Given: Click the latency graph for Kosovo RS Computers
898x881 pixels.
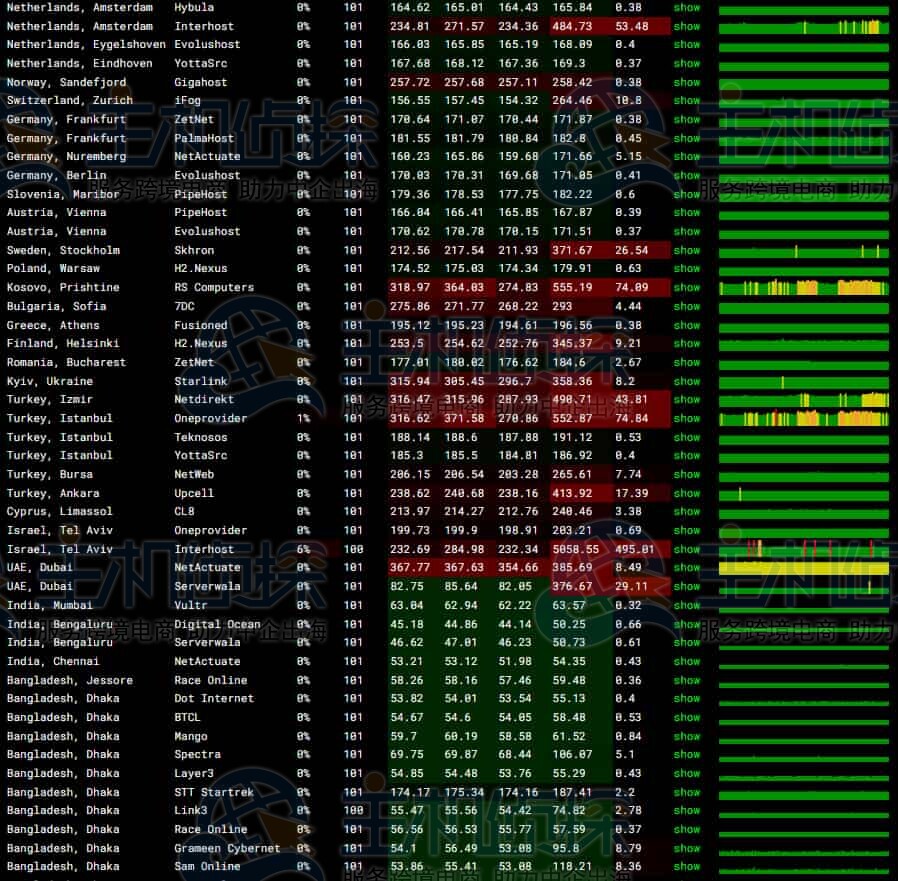Looking at the screenshot, I should tap(803, 288).
